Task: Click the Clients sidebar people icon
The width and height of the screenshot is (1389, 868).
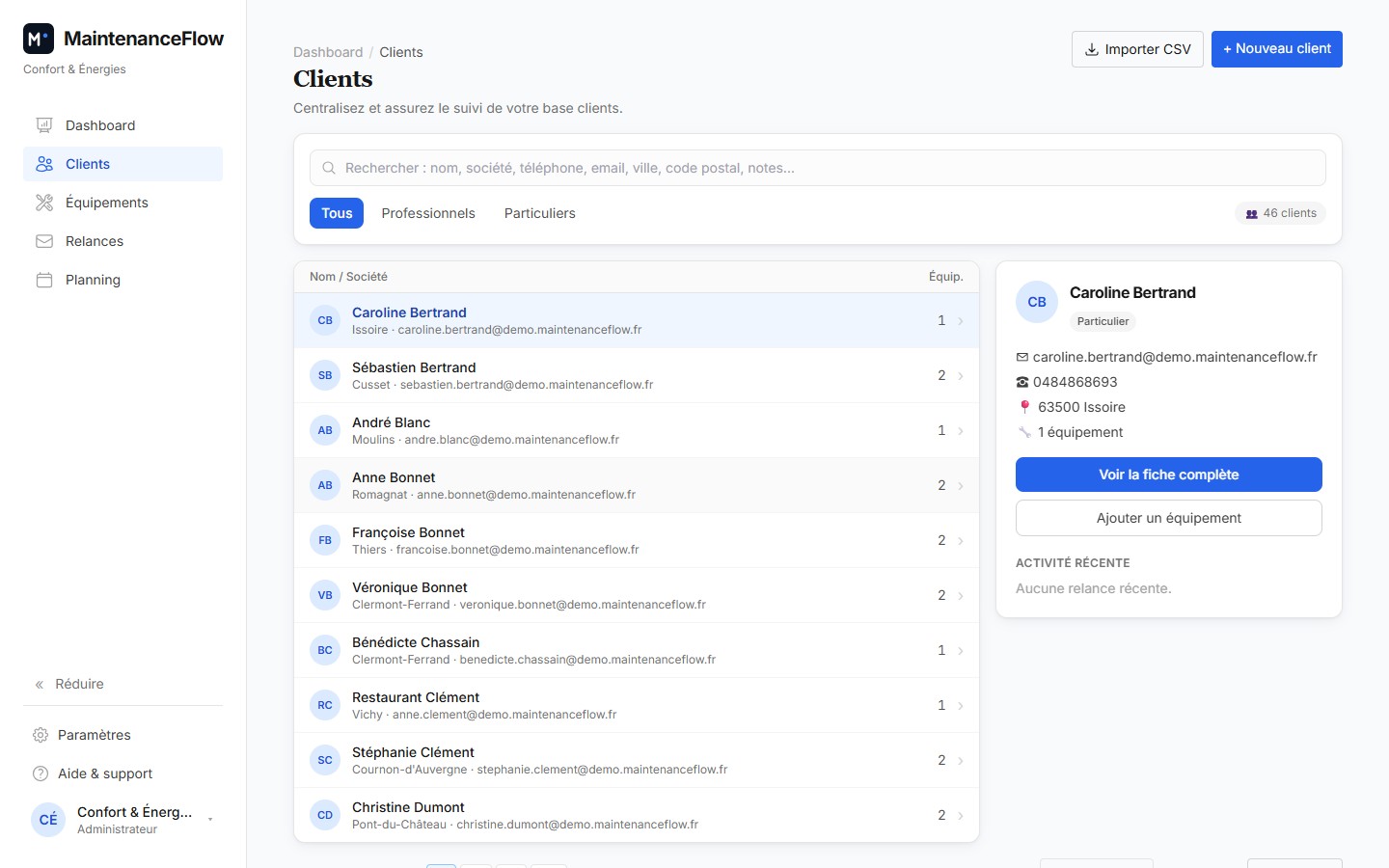Action: pyautogui.click(x=44, y=164)
